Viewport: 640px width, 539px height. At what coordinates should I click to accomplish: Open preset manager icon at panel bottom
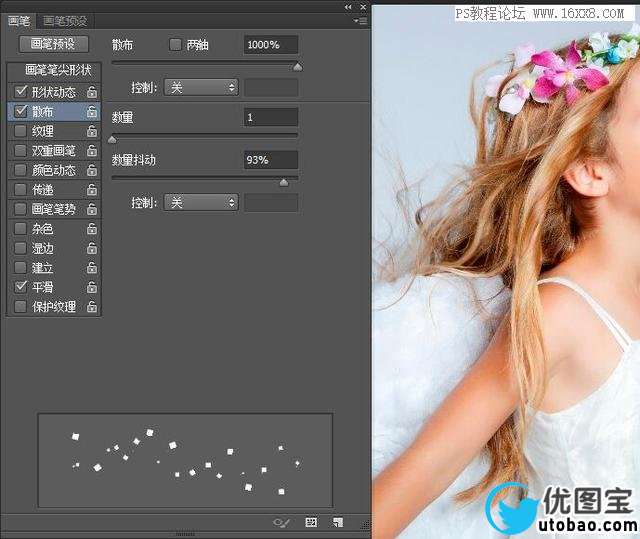(311, 522)
